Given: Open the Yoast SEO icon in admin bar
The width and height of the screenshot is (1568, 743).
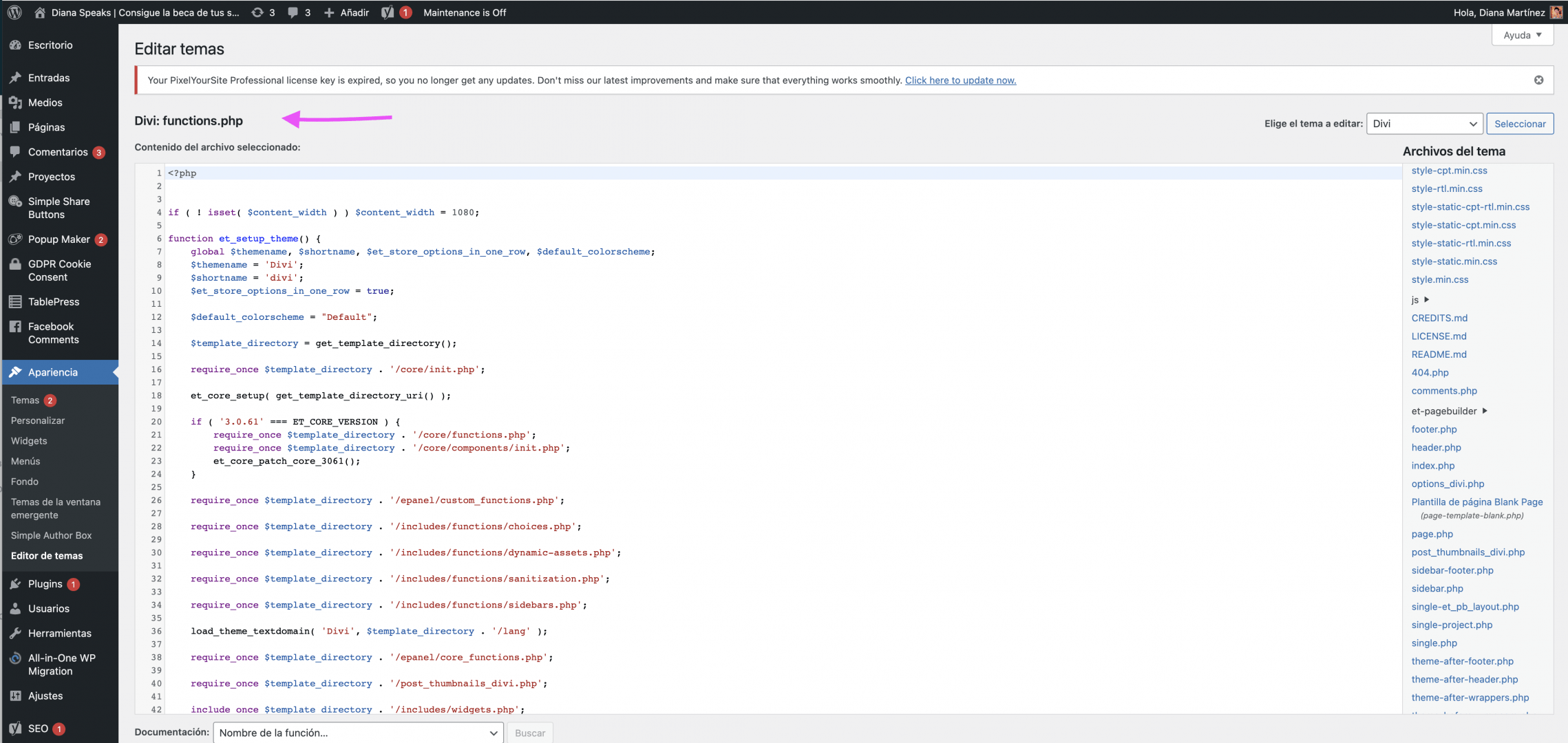Looking at the screenshot, I should point(388,12).
